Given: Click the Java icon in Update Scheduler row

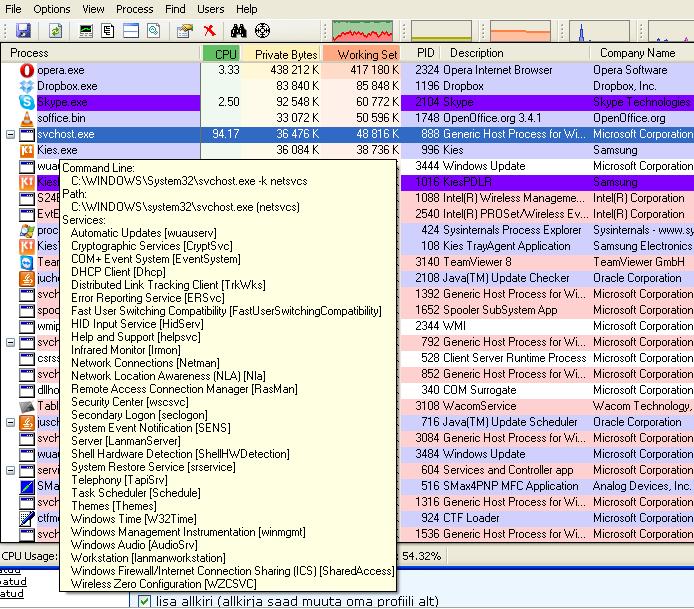Looking at the screenshot, I should [27, 422].
